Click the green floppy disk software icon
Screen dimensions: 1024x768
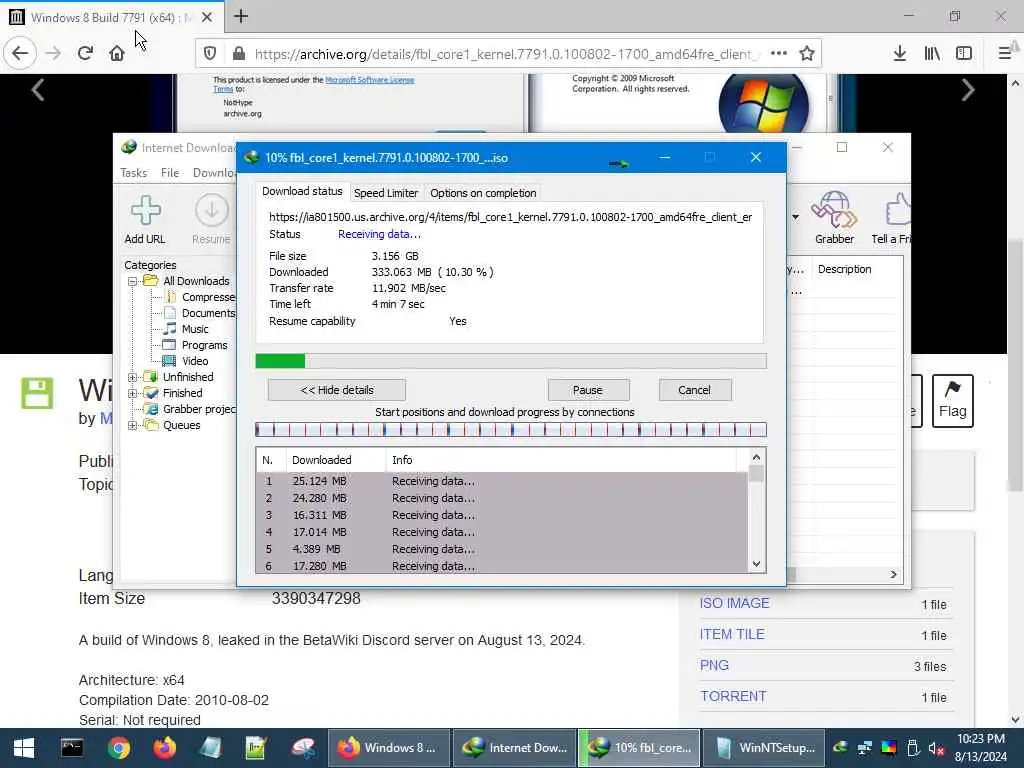coord(37,393)
